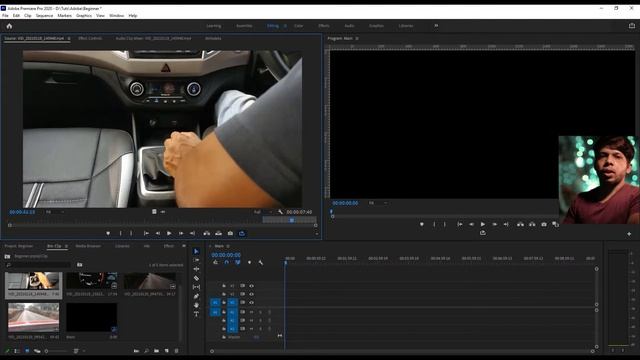Select the Selection tool arrow

pyautogui.click(x=196, y=251)
